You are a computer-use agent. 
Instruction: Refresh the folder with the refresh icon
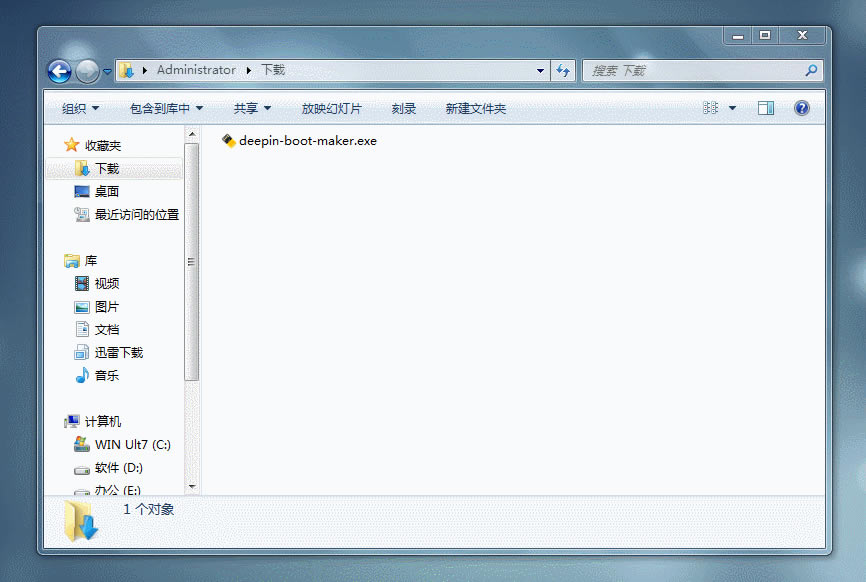(563, 71)
